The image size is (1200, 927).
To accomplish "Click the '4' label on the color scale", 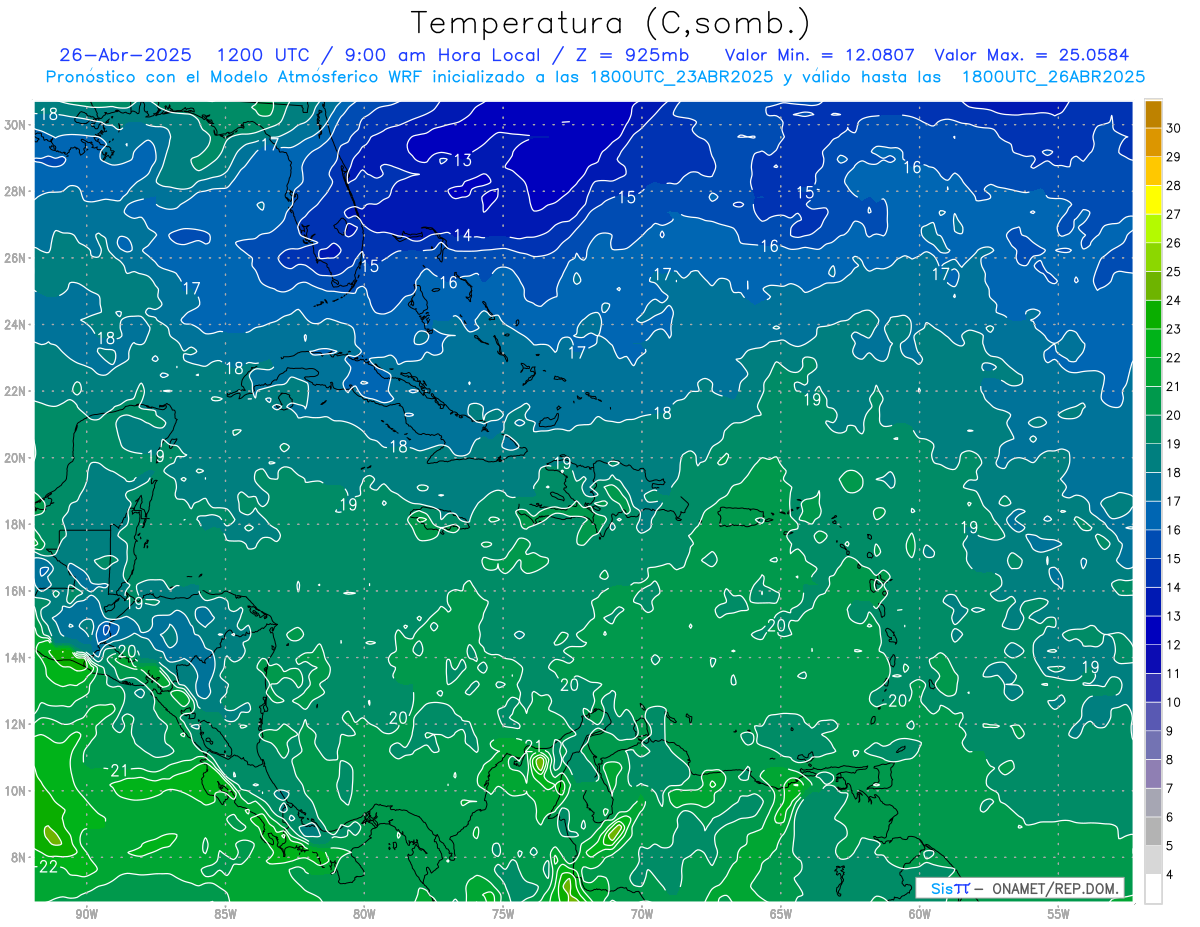I will click(1169, 876).
